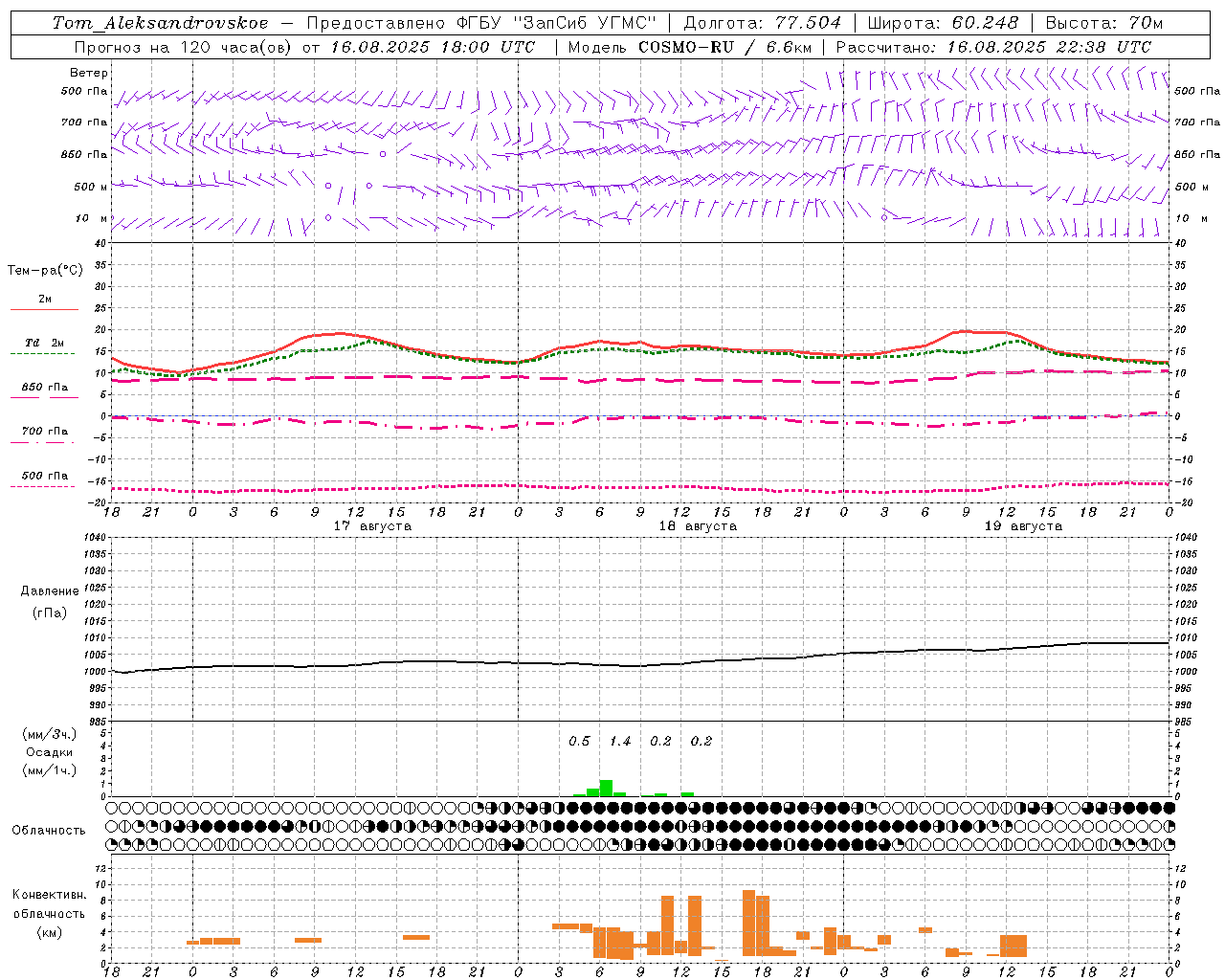This screenshot has height=980, width=1225.
Task: Click the Широта: 60.248 header value
Action: click(x=943, y=23)
